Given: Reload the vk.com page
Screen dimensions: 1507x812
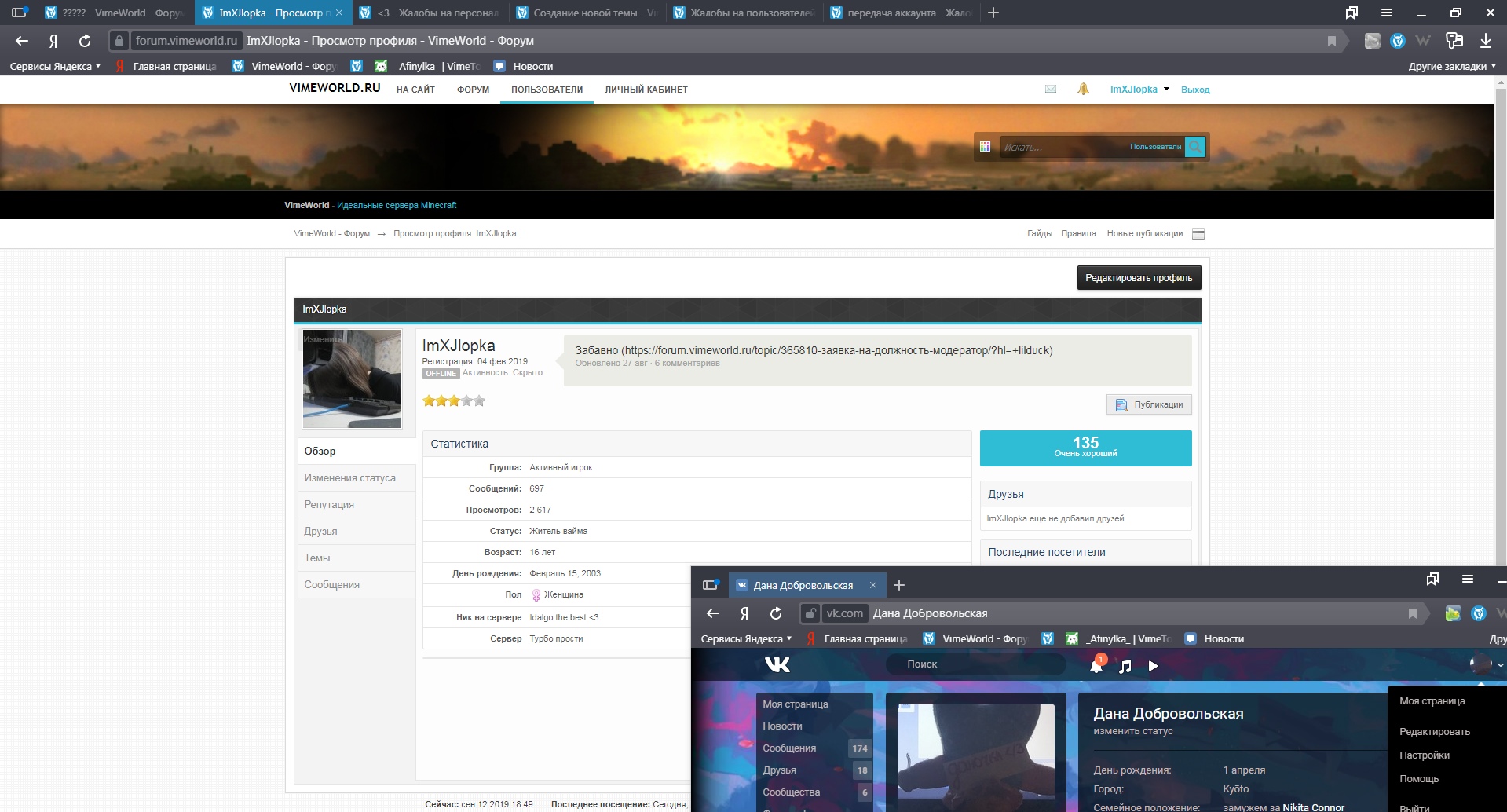Looking at the screenshot, I should tap(776, 613).
